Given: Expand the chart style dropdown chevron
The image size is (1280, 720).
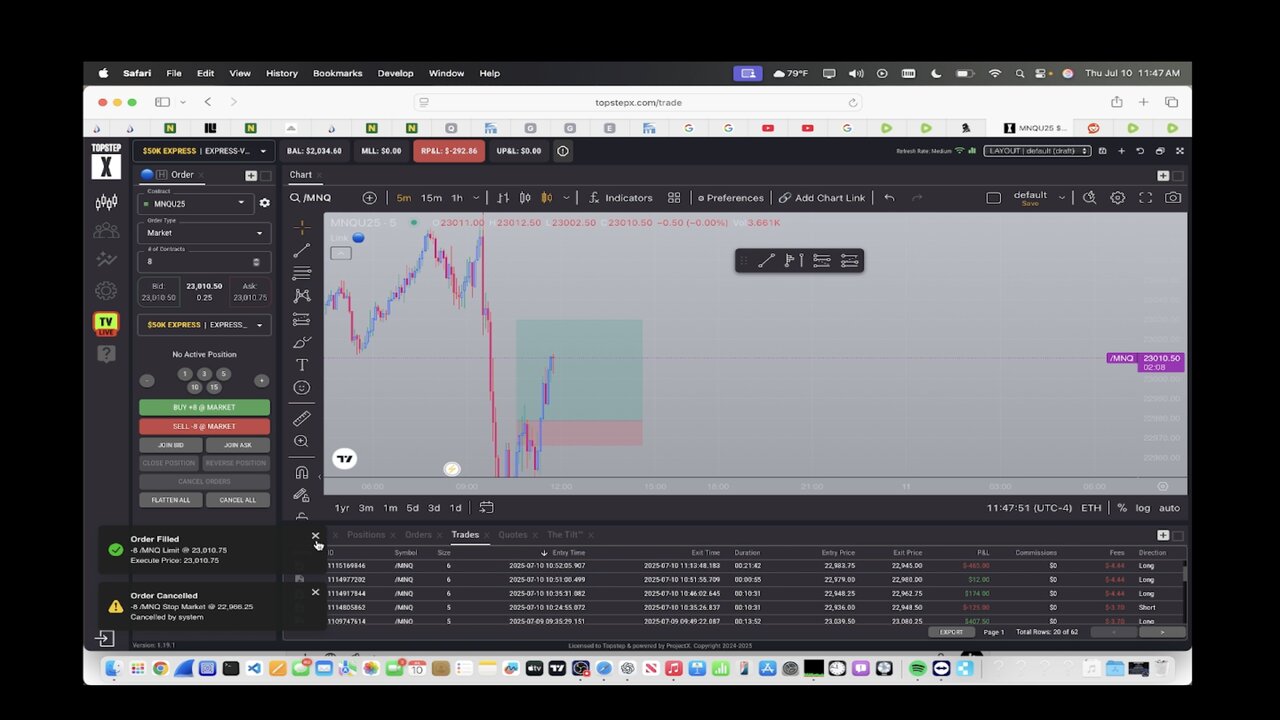Looking at the screenshot, I should click(566, 198).
